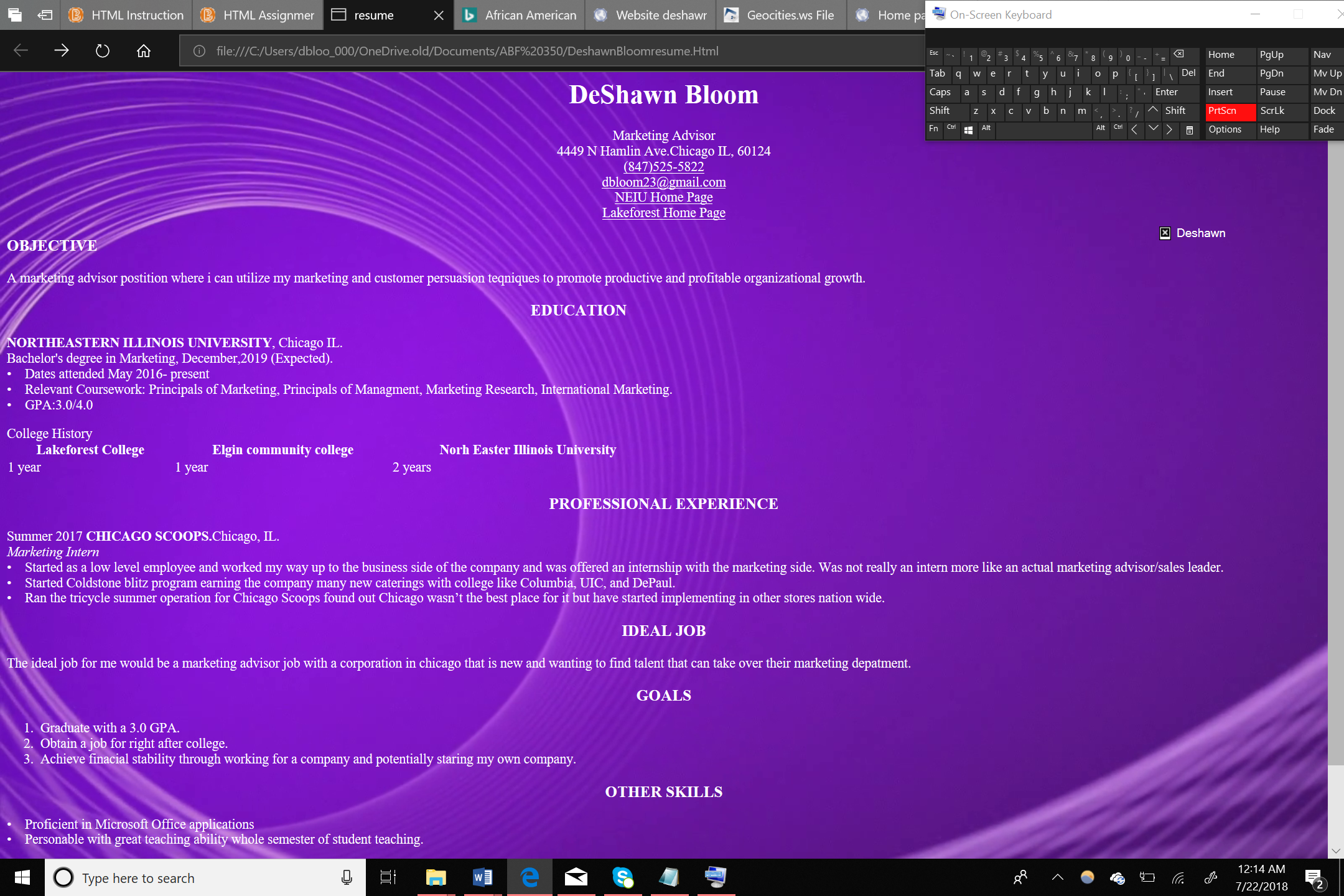Click the 'Type here to search' box
The image size is (1344, 896).
tap(205, 877)
